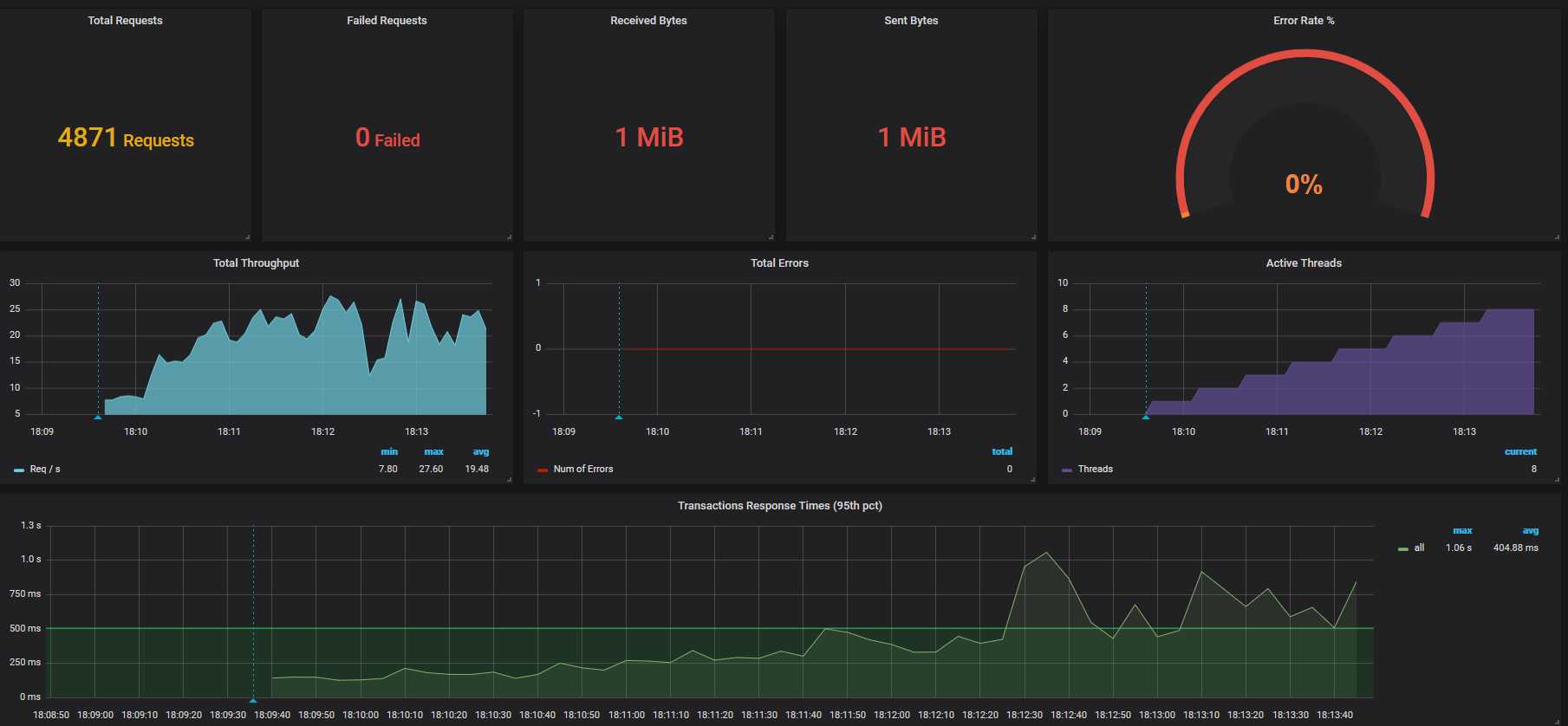Click the 404.88 ms avg value in the legend

(x=1516, y=548)
